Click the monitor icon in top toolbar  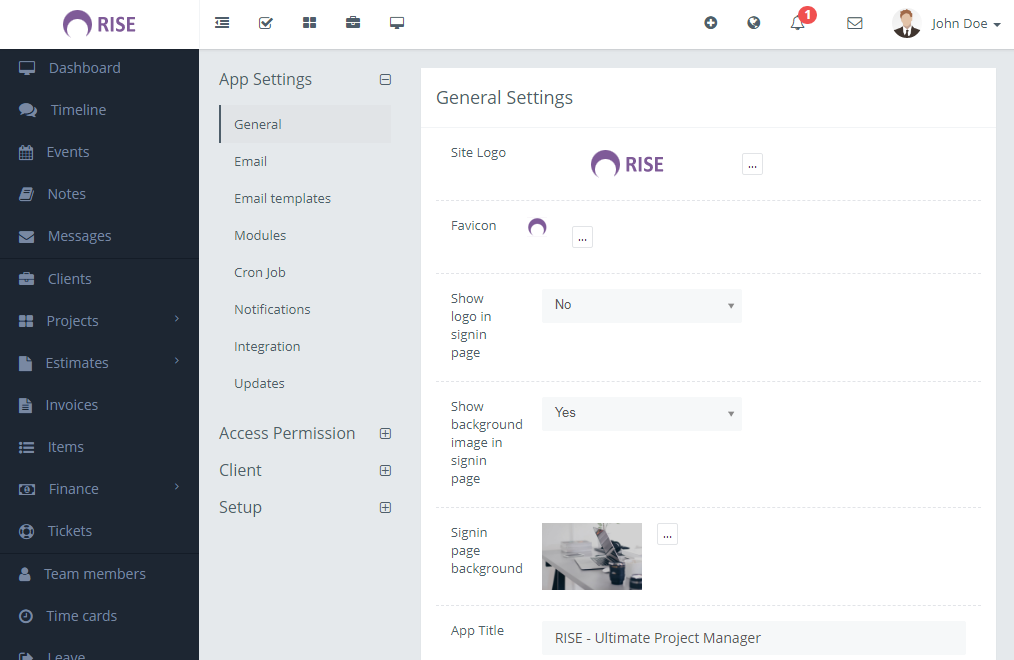(x=397, y=23)
